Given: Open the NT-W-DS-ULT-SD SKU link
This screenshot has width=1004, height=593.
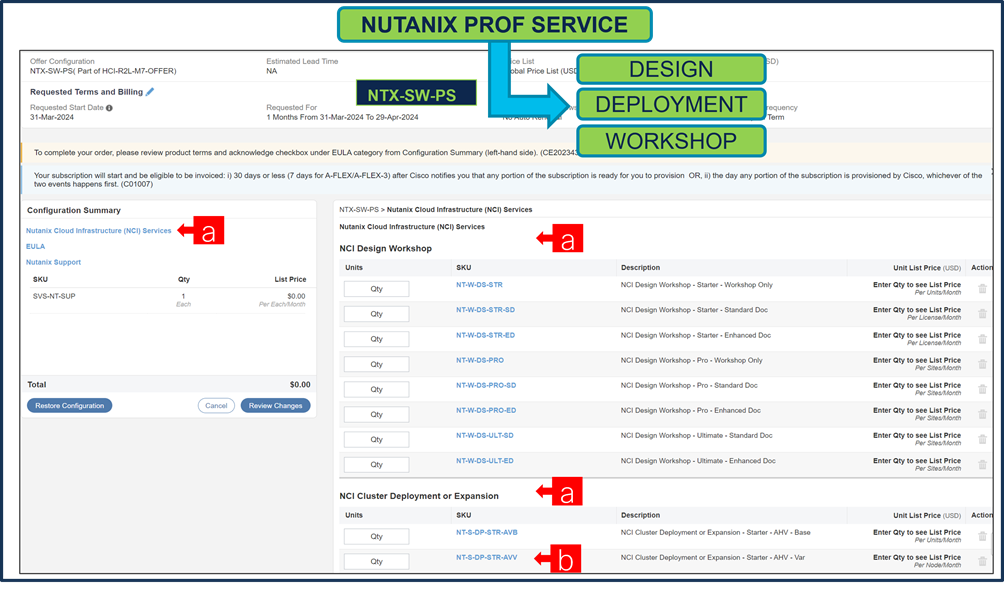Looking at the screenshot, I should pyautogui.click(x=485, y=435).
